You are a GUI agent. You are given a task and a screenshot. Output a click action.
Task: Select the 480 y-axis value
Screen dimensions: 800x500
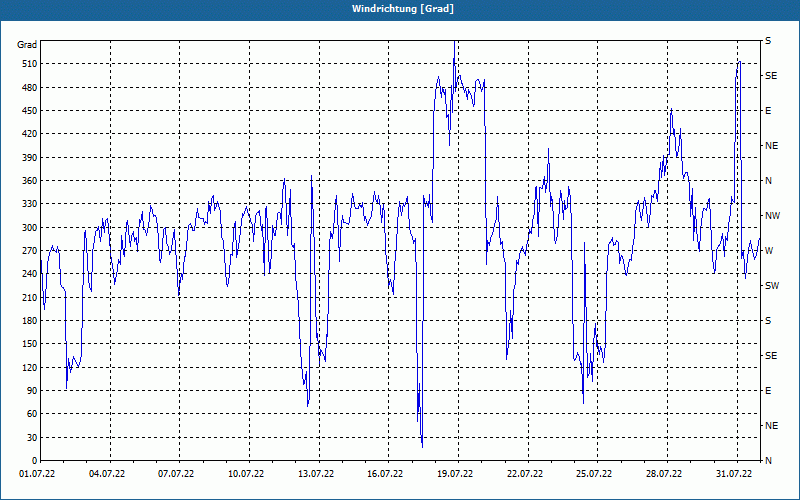(x=30, y=87)
